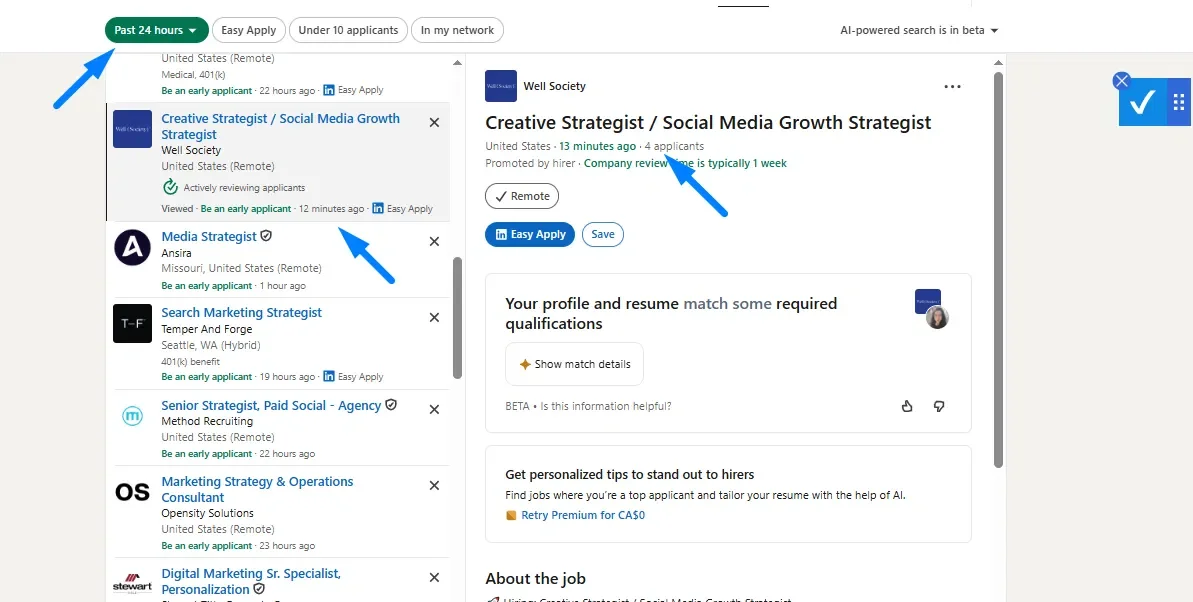This screenshot has height=602, width=1193.
Task: Click '13 minutes ago' posting time
Action: pyautogui.click(x=597, y=146)
